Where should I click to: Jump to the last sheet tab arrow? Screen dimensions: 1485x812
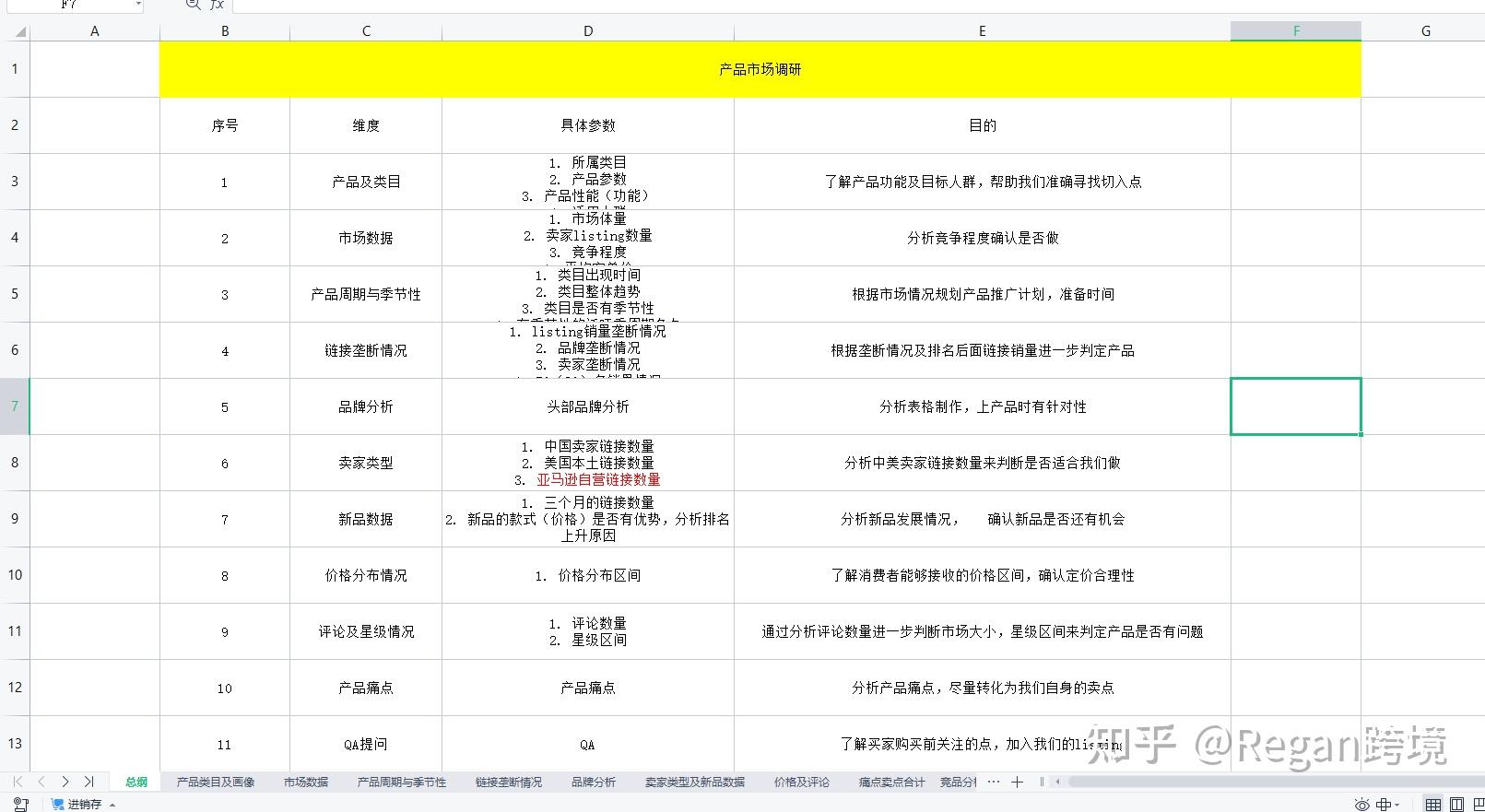(x=88, y=782)
